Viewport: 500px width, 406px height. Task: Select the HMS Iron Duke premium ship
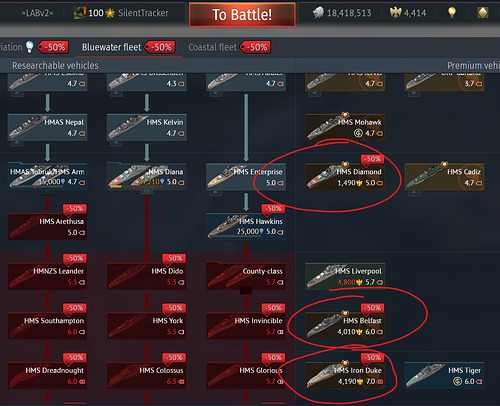pos(345,375)
